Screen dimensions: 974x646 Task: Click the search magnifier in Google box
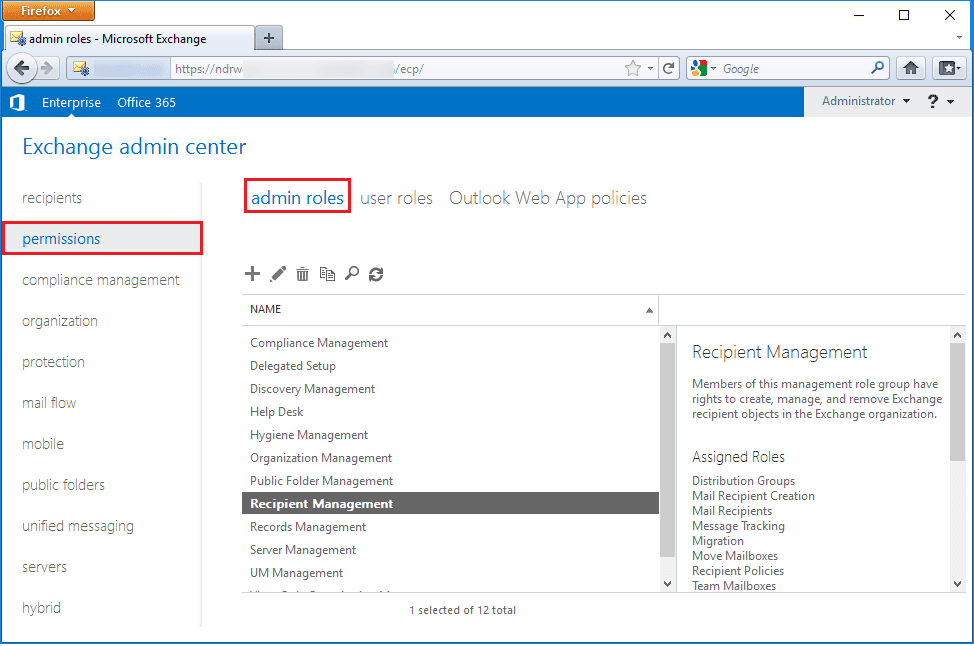pyautogui.click(x=878, y=68)
